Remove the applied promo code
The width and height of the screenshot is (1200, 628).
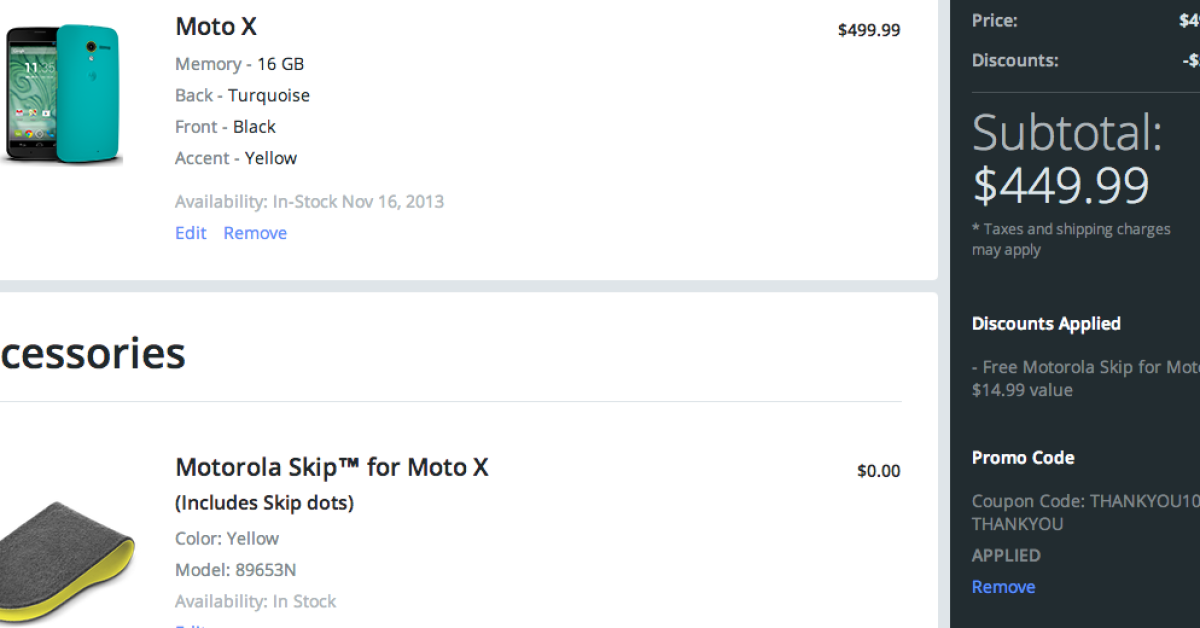(x=1003, y=587)
